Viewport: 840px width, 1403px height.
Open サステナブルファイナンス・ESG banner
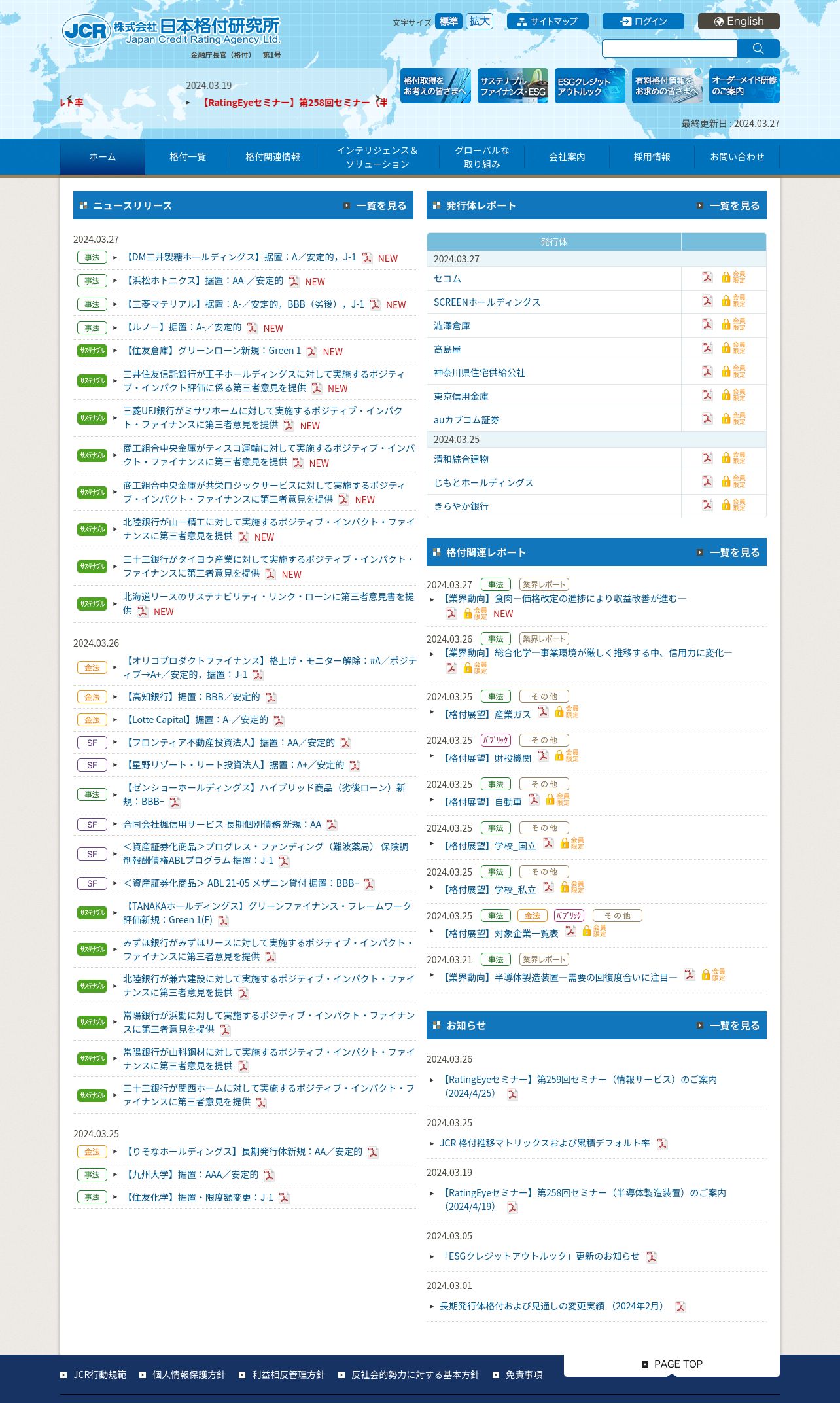513,86
